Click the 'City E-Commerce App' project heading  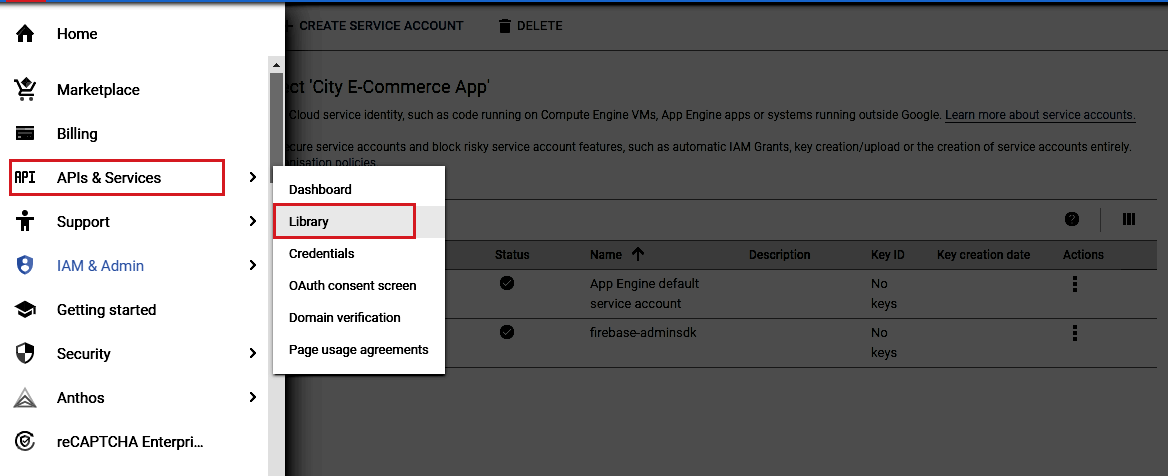[x=399, y=86]
